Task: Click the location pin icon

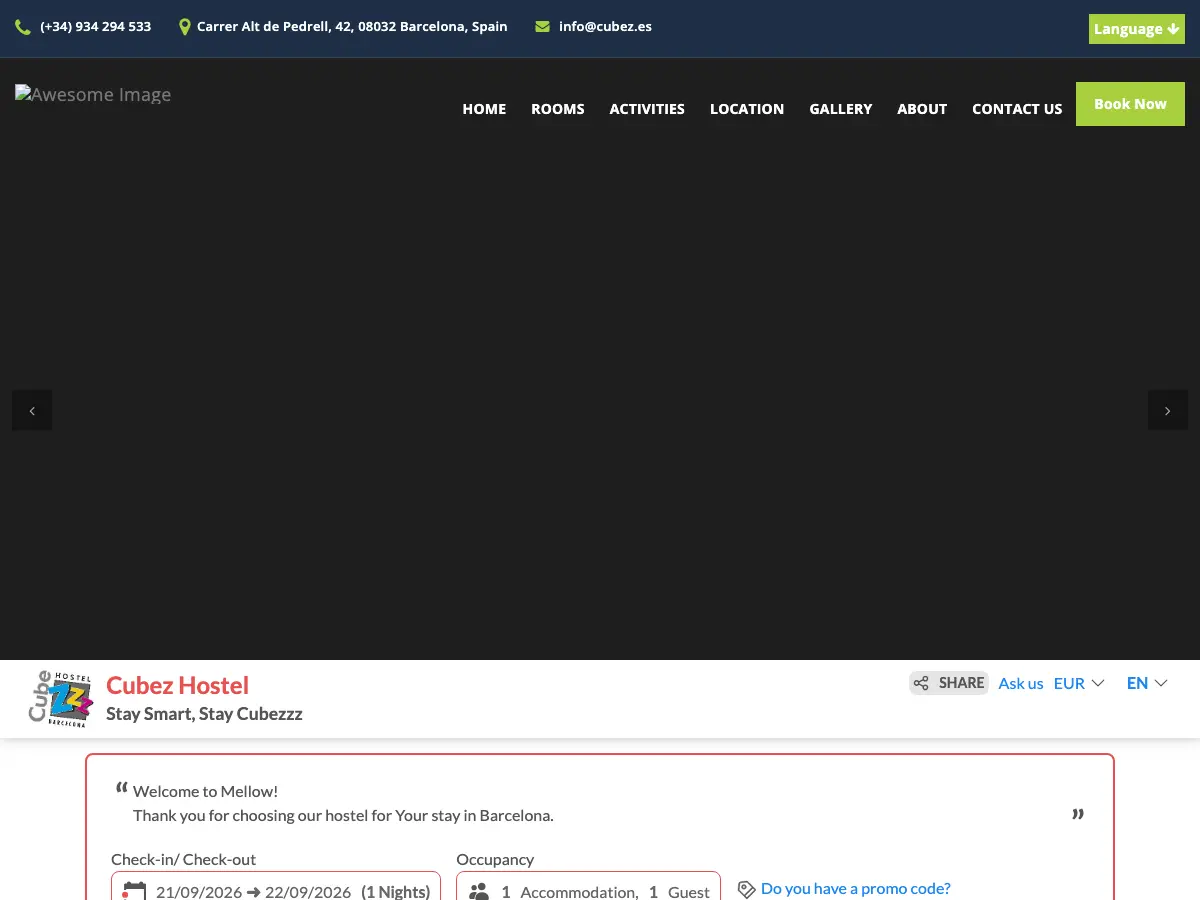Action: coord(184,27)
